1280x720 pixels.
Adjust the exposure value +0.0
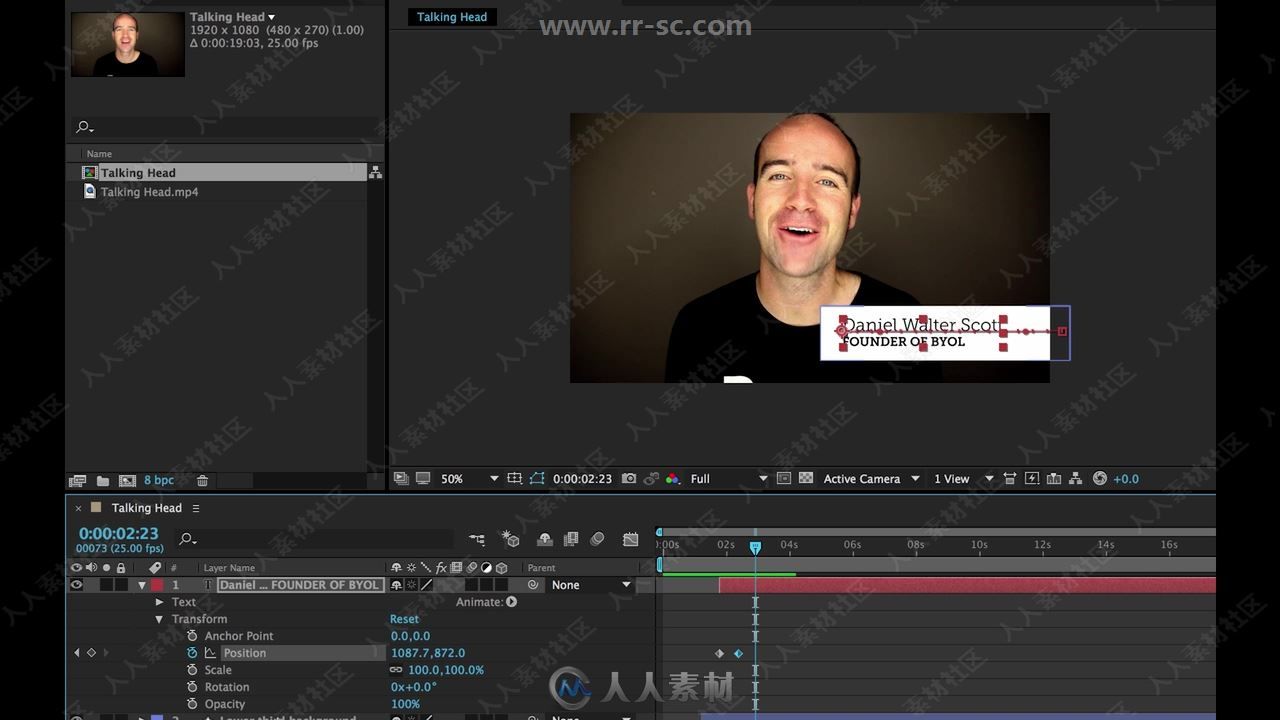coord(1126,479)
